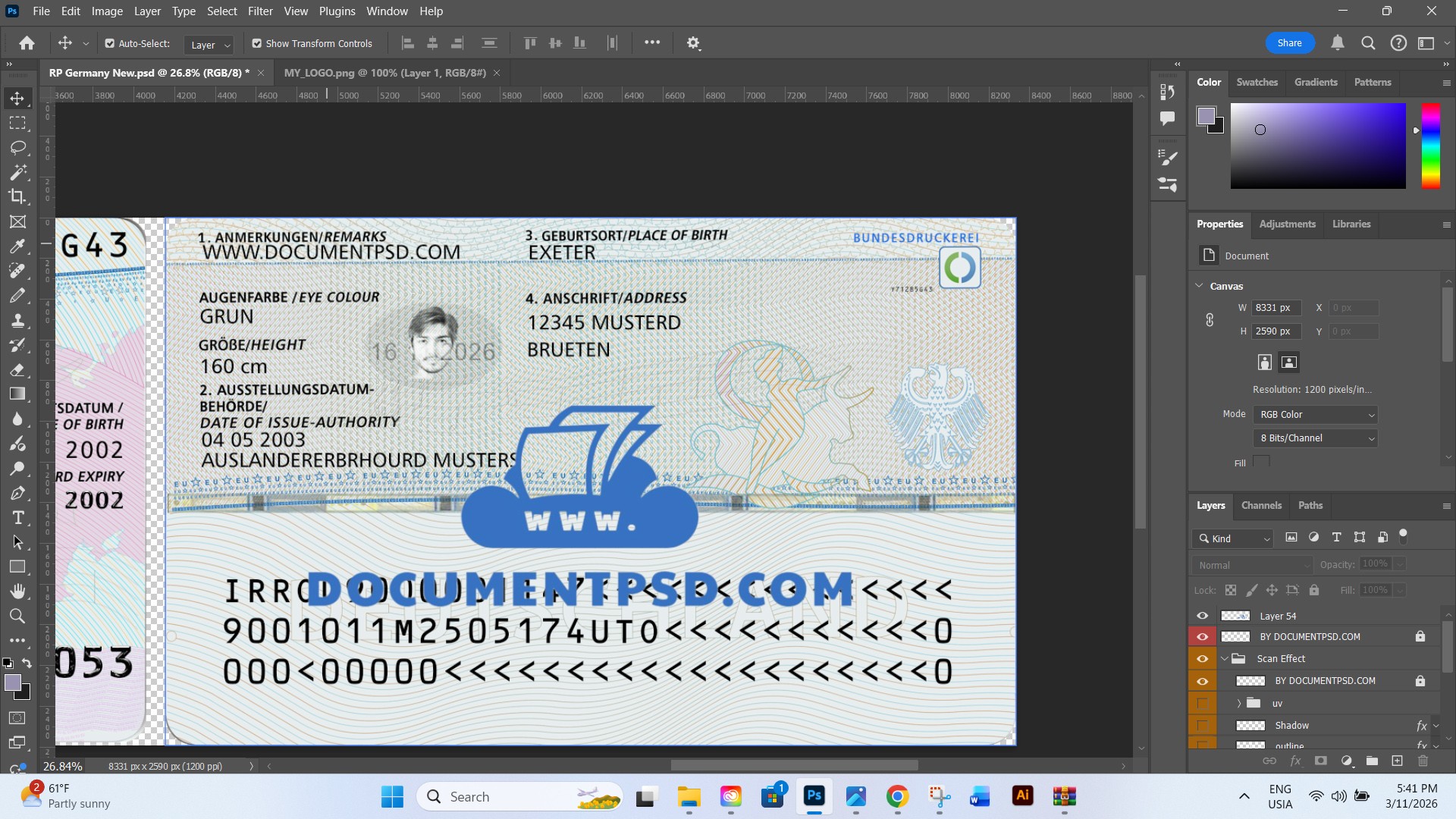Toggle the Auto-Select checkbox

tap(110, 43)
